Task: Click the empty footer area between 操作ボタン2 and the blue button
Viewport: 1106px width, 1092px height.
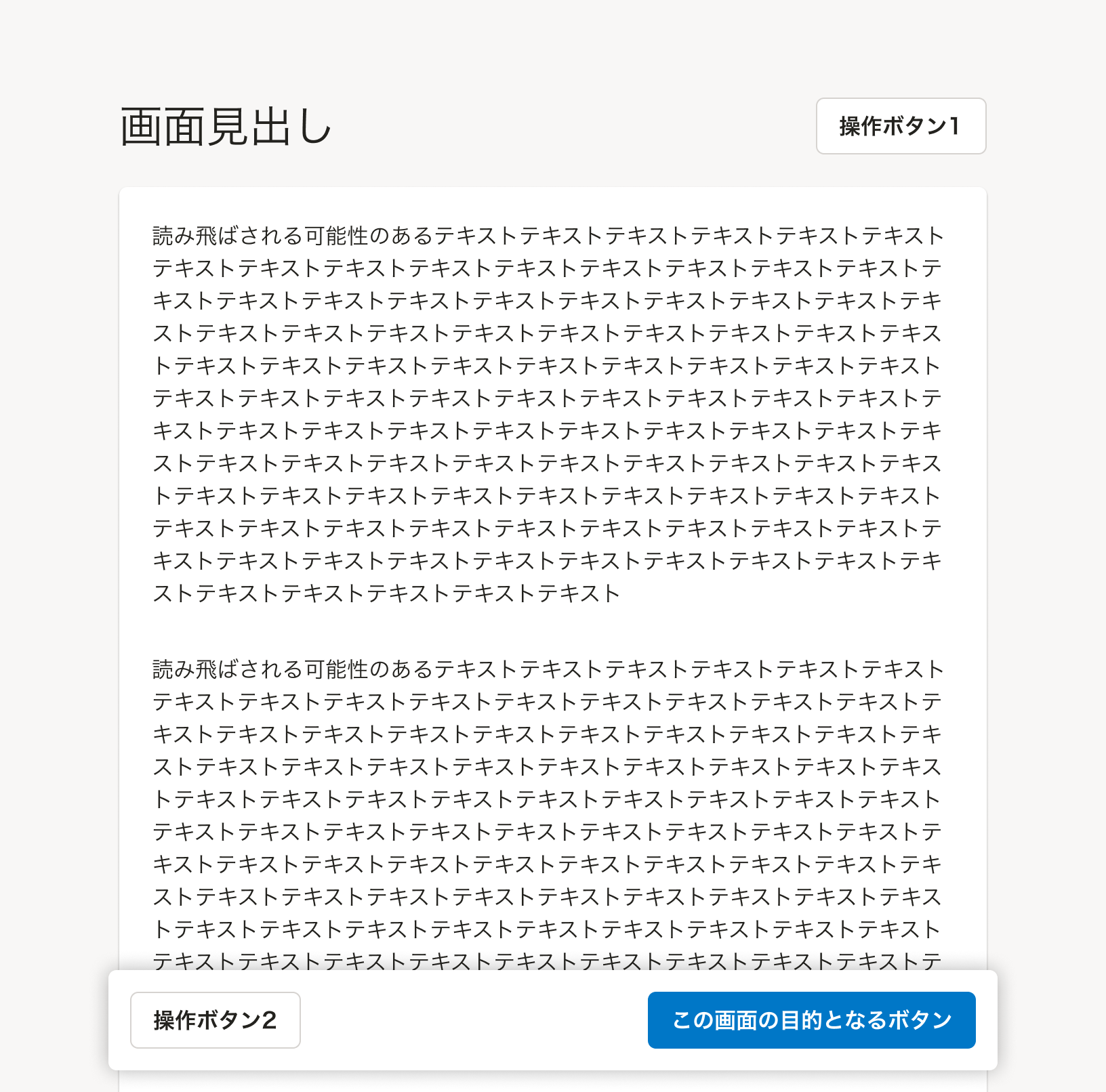Action: tap(474, 1020)
